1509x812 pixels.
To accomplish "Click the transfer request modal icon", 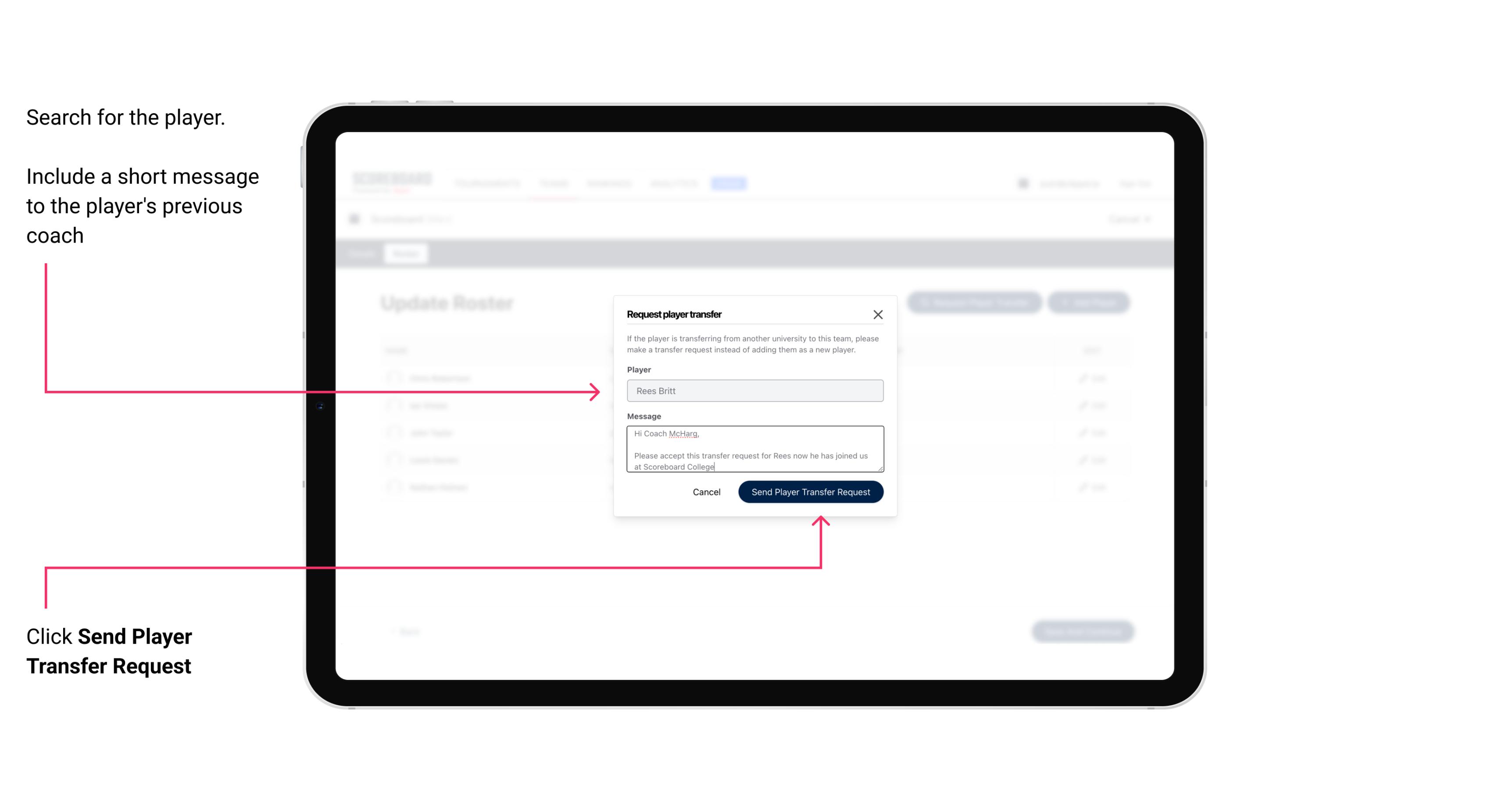I will click(x=879, y=314).
